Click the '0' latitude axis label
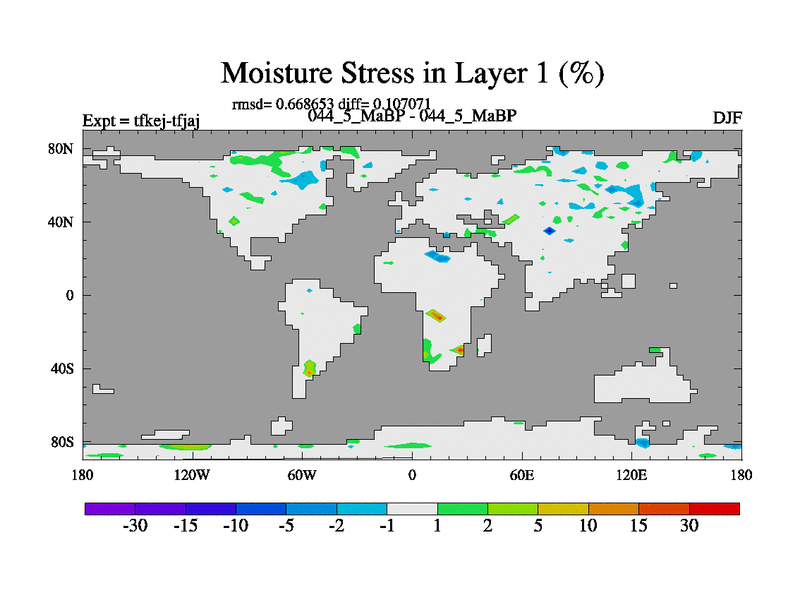This screenshot has height=600, width=800. [x=69, y=296]
